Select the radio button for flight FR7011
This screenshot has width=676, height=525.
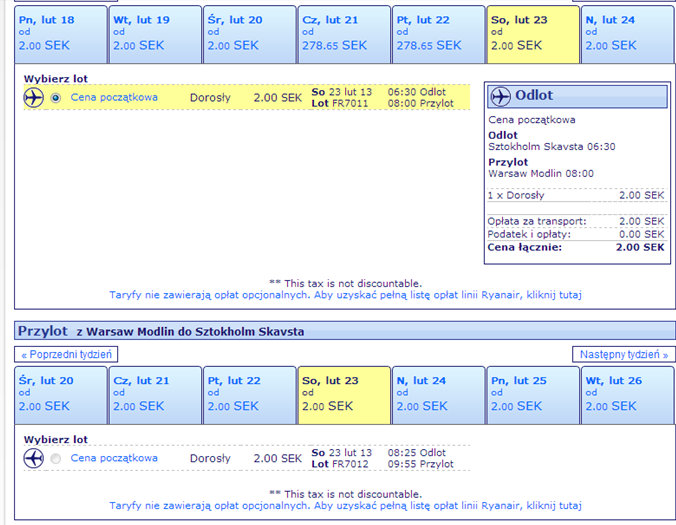55,98
